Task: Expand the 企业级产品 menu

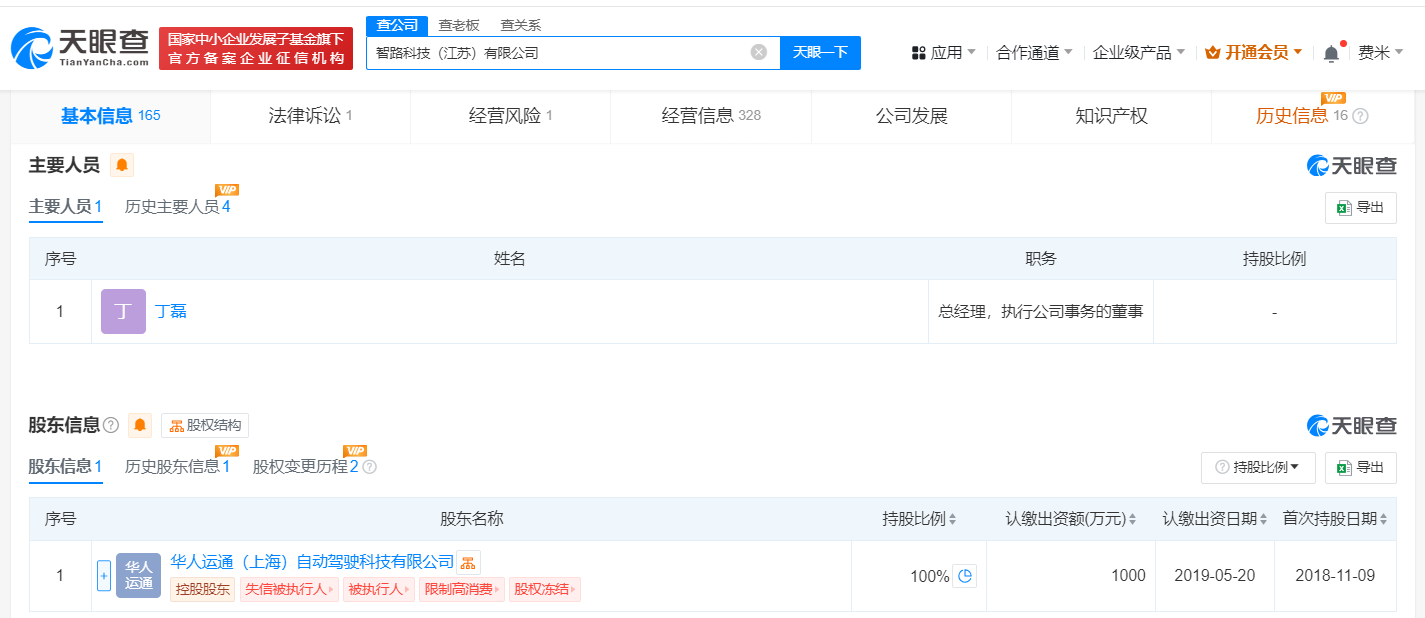Action: (1138, 53)
